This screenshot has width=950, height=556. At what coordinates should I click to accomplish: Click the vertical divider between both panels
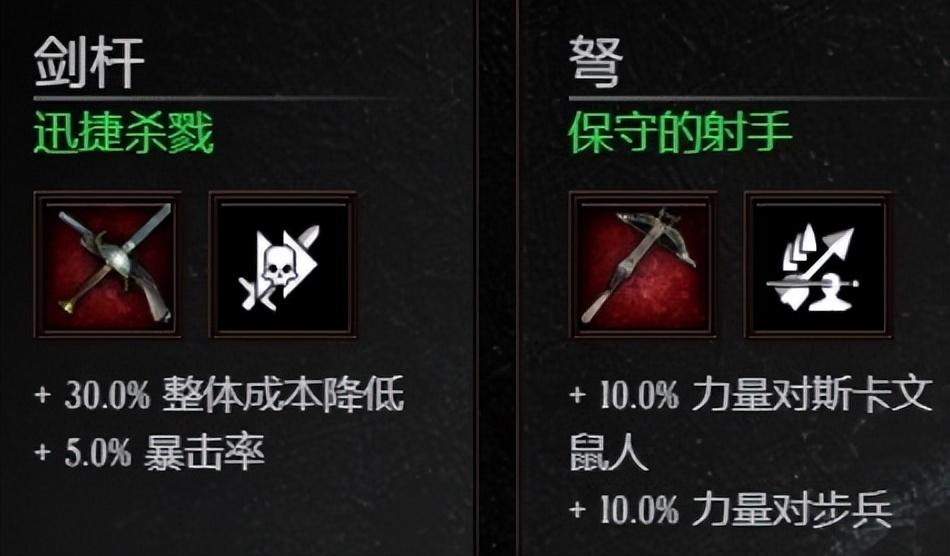click(497, 278)
